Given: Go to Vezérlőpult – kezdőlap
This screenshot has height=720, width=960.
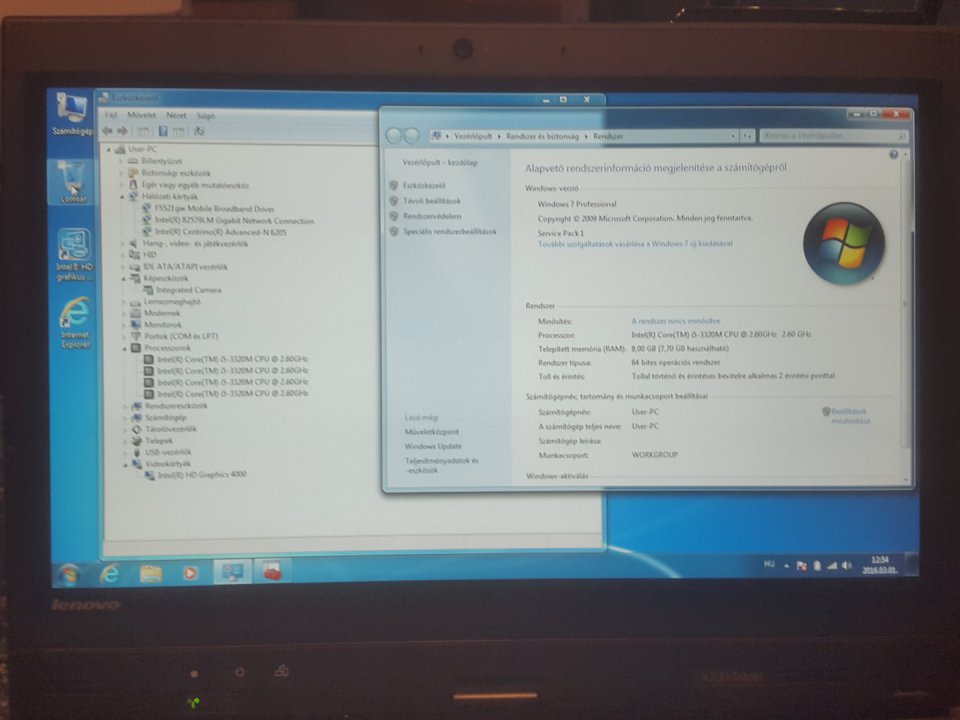Looking at the screenshot, I should 440,163.
